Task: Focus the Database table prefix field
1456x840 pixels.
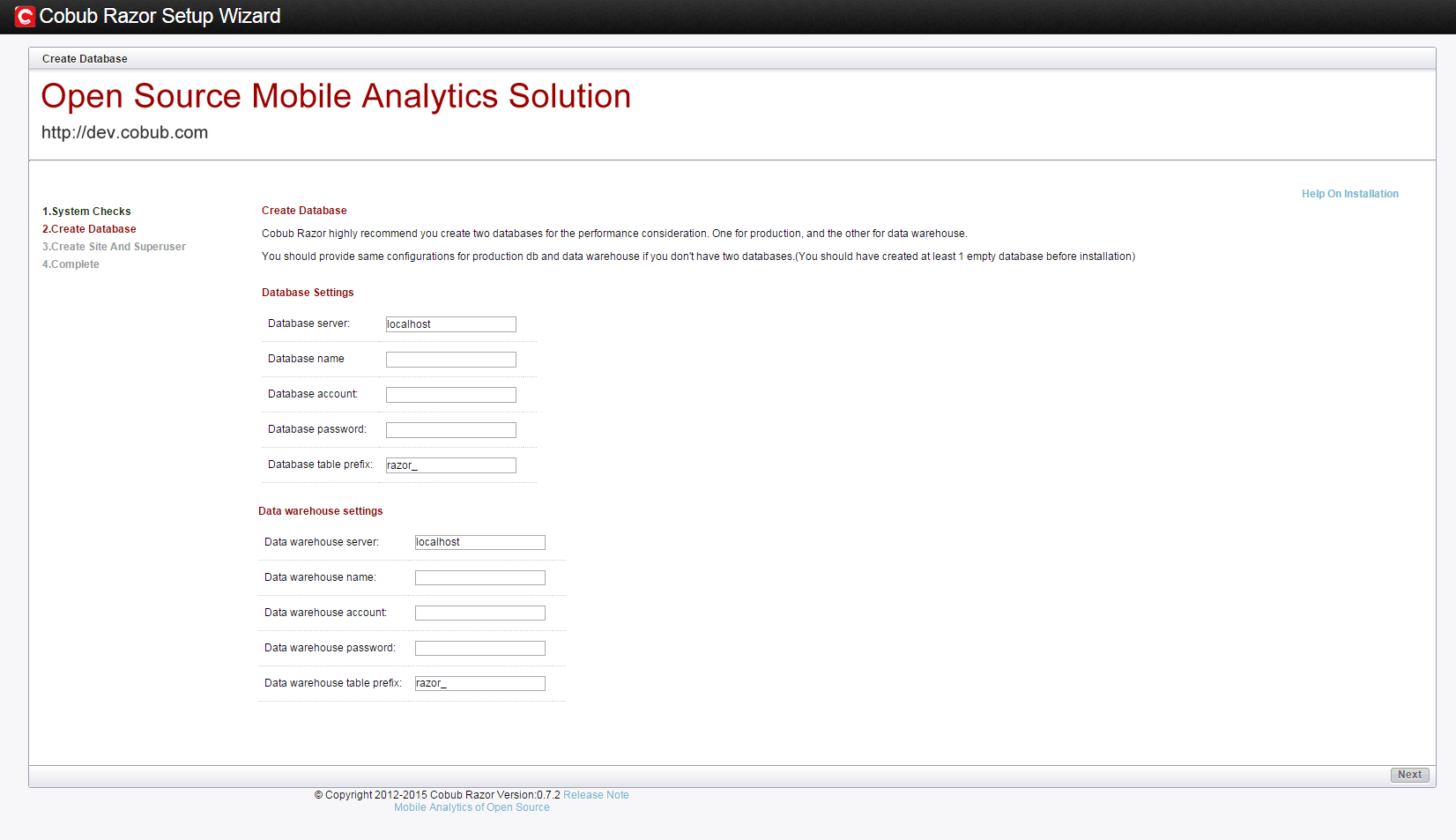Action: click(x=450, y=465)
